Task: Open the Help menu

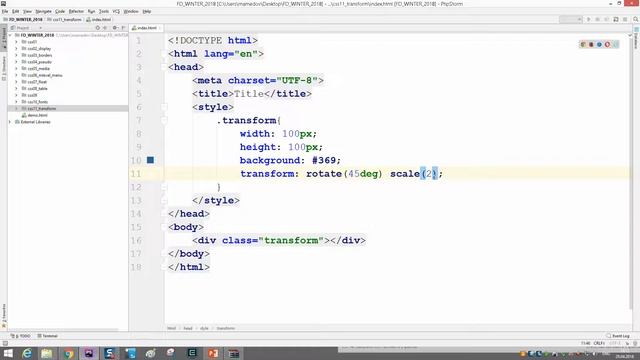Action: pyautogui.click(x=147, y=11)
